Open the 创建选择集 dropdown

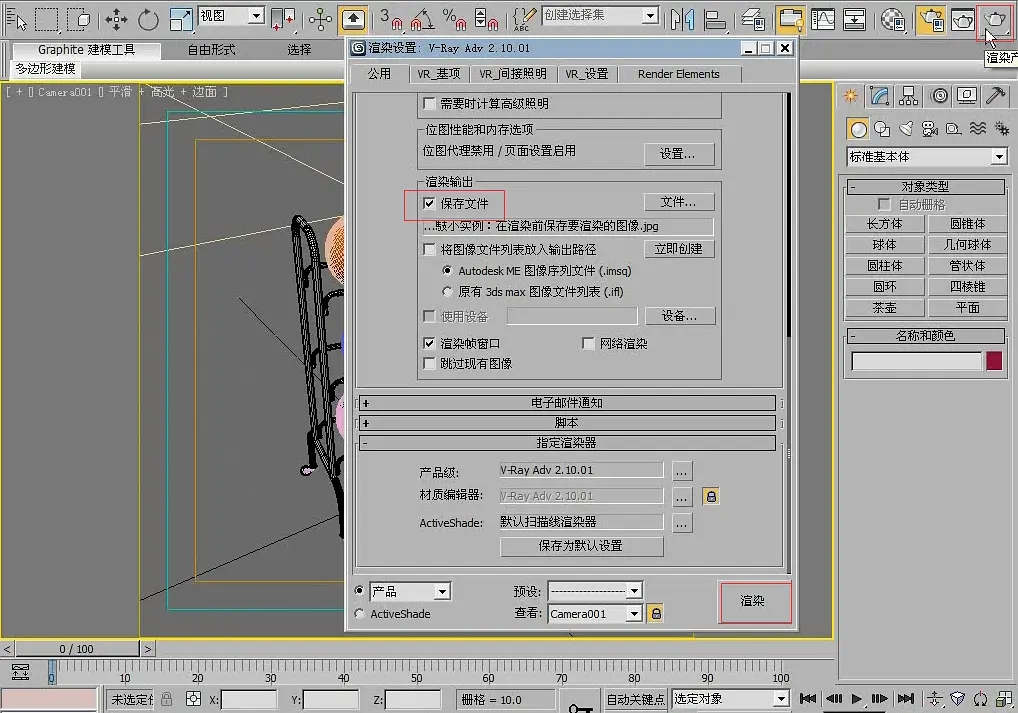point(650,16)
